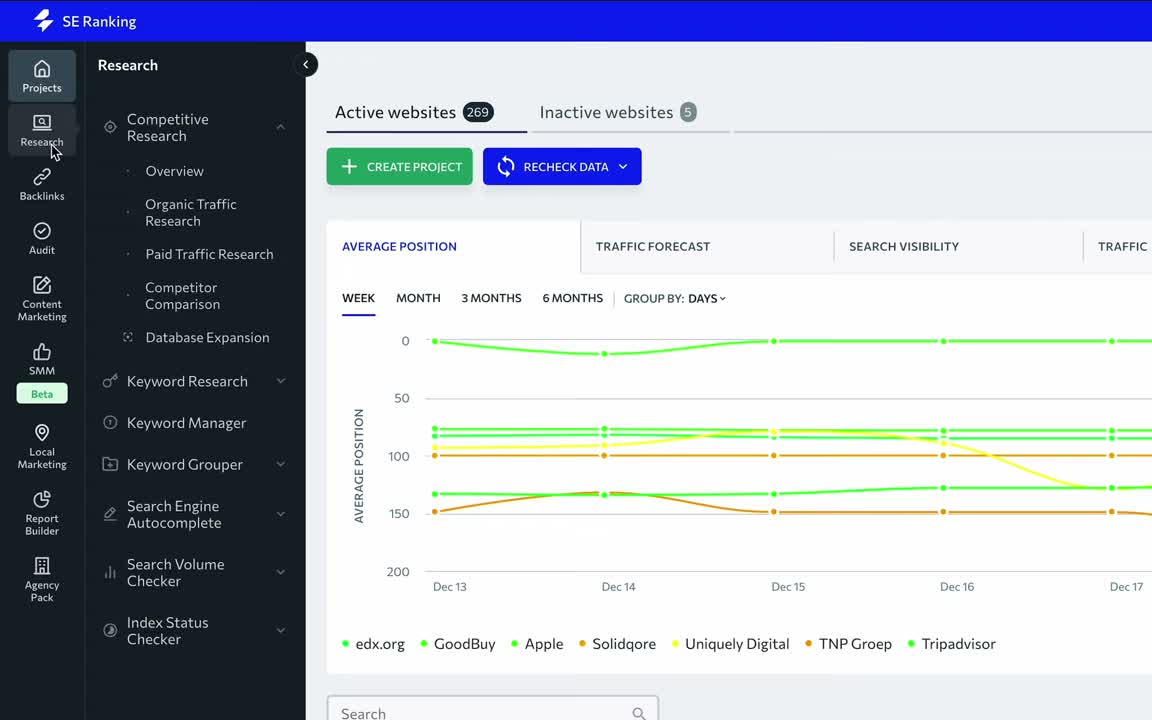Toggle edx.org series in the legend
The width and height of the screenshot is (1152, 720).
[374, 644]
